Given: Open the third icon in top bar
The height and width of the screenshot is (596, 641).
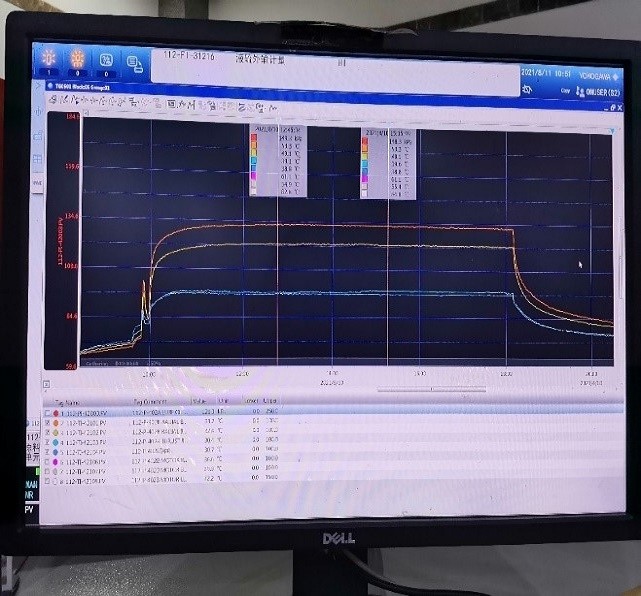Looking at the screenshot, I should pyautogui.click(x=104, y=61).
